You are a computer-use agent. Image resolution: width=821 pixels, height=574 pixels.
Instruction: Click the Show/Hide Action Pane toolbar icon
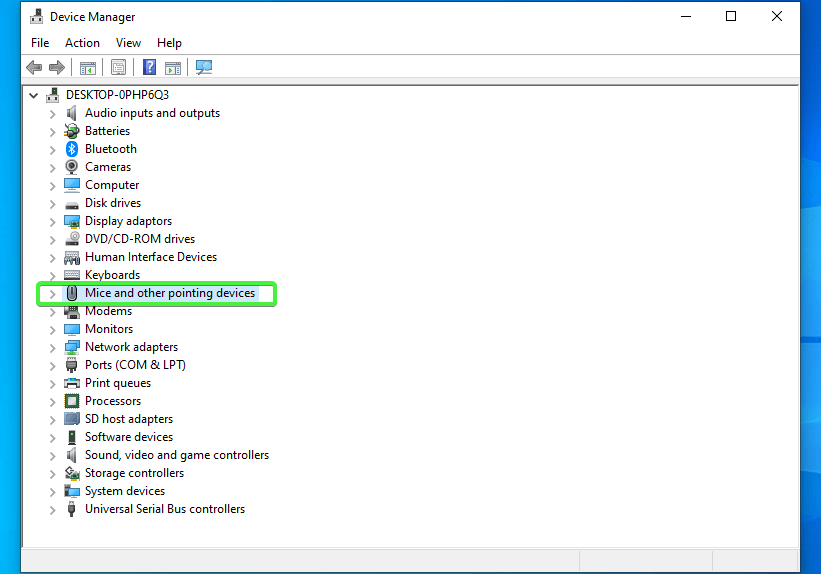(x=173, y=68)
